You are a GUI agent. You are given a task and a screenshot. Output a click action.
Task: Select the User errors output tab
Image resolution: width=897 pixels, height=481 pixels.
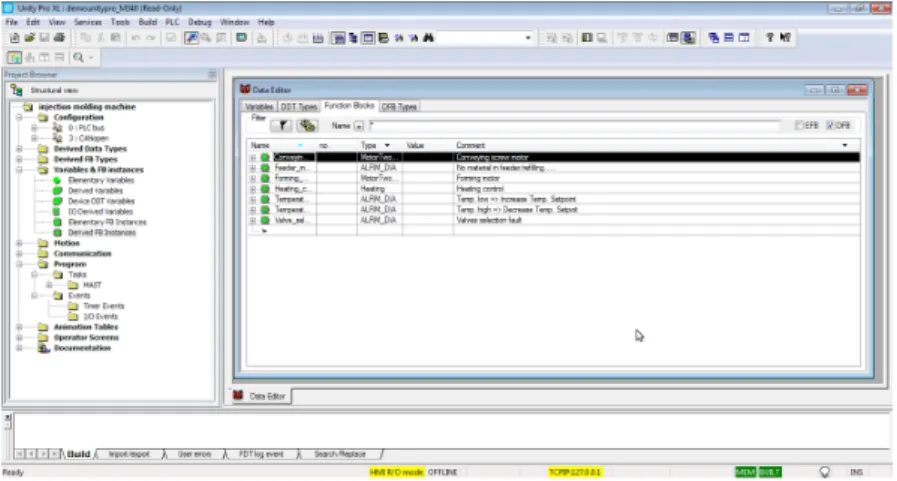pyautogui.click(x=195, y=454)
